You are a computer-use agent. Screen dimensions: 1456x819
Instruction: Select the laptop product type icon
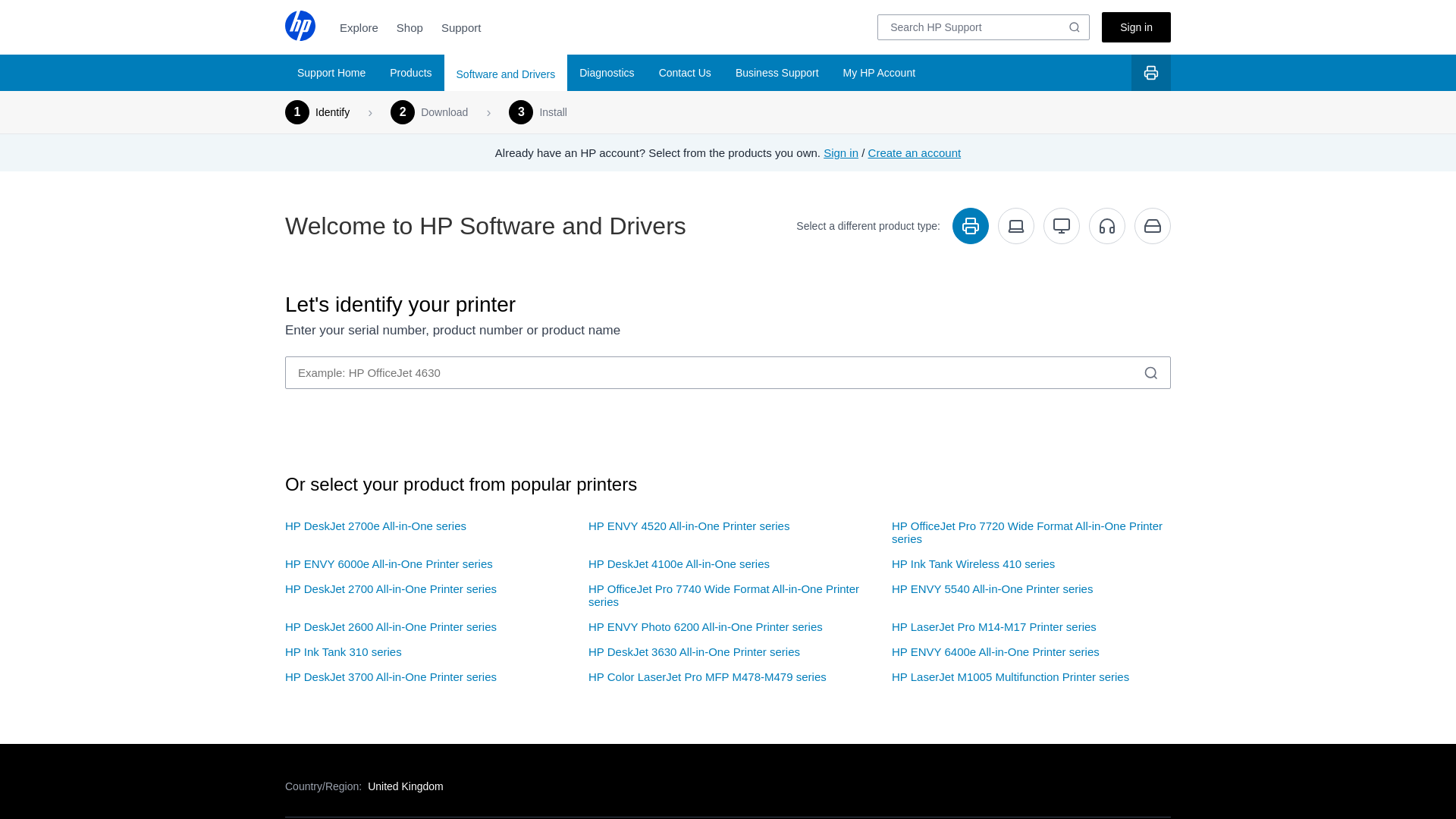tap(1016, 226)
